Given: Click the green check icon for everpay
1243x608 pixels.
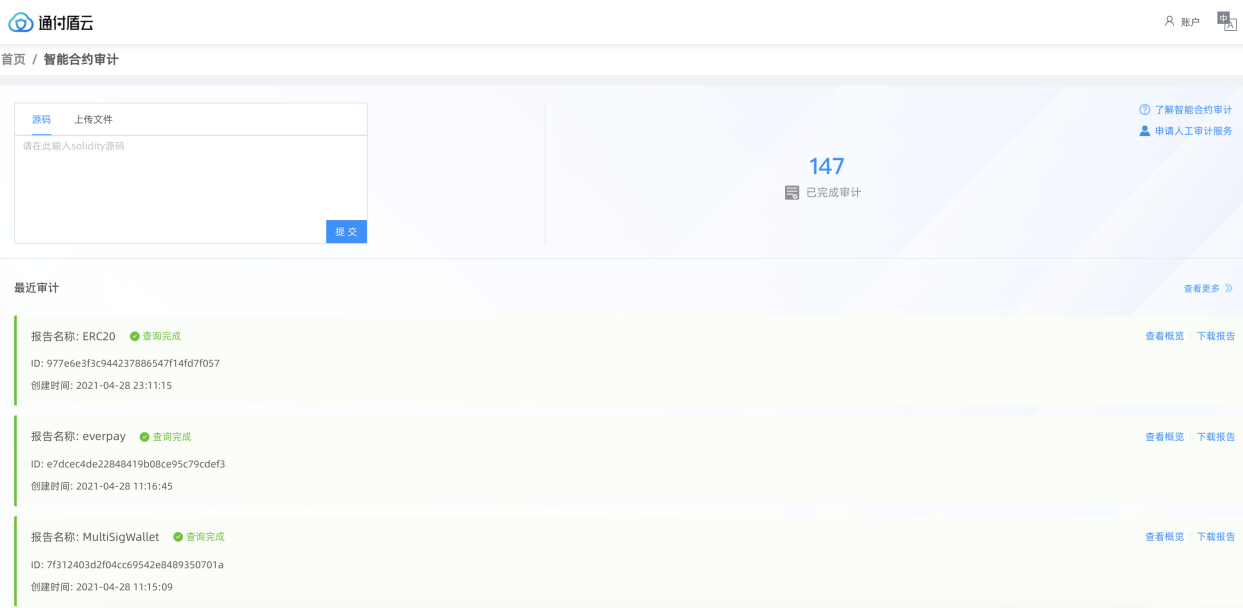Looking at the screenshot, I should [144, 437].
